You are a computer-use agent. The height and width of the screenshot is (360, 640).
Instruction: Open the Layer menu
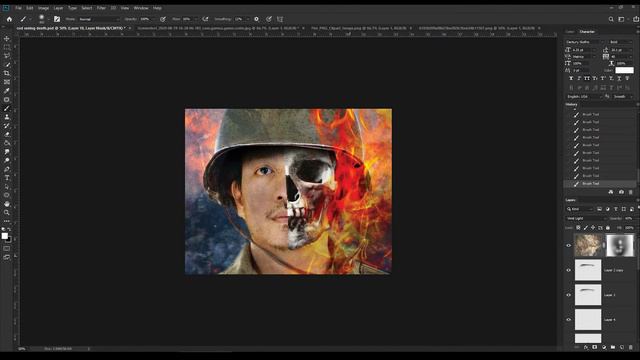coord(58,8)
